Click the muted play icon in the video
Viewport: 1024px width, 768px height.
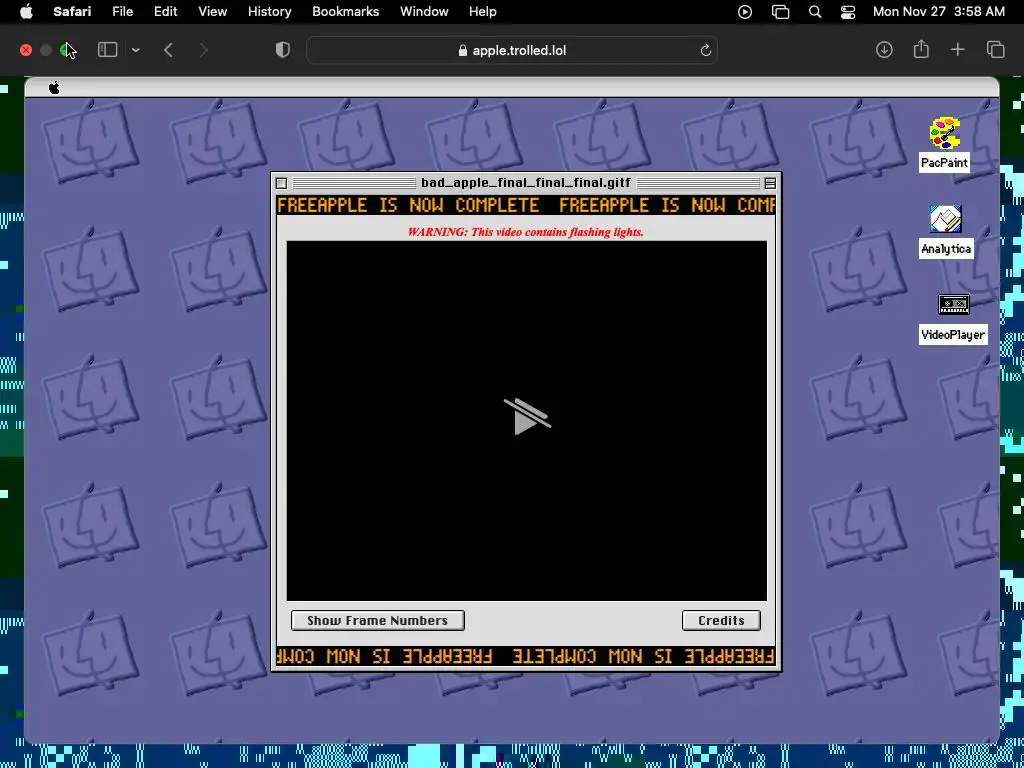527,417
